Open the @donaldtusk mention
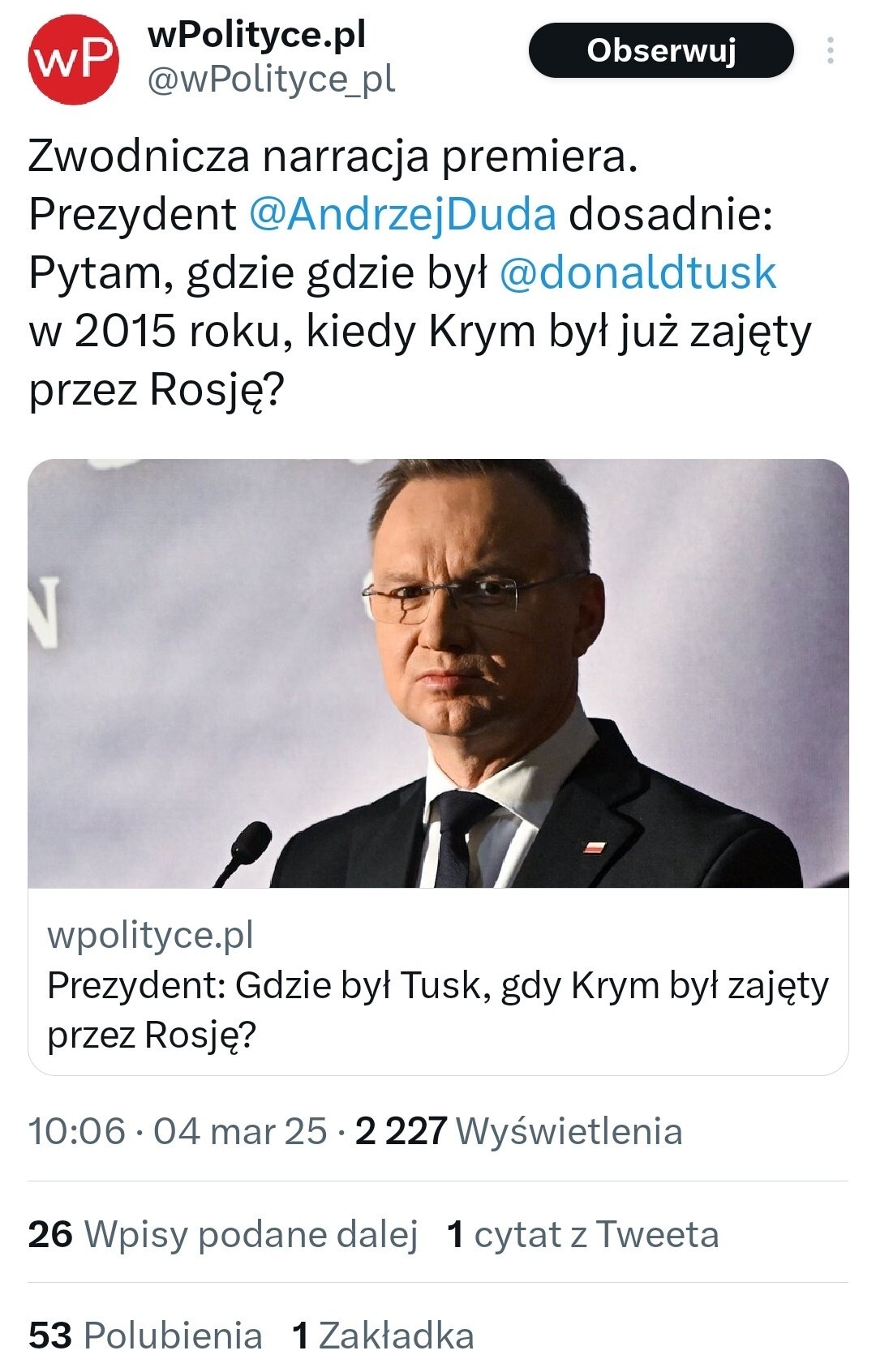 (x=638, y=272)
